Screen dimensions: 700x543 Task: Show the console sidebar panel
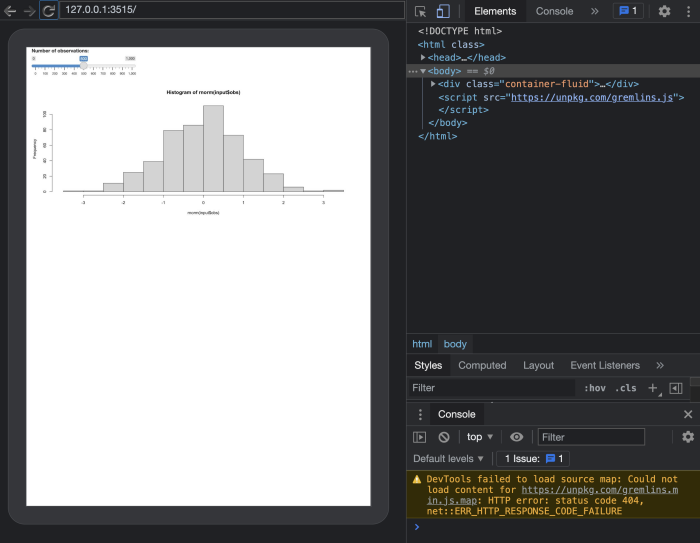coord(420,437)
